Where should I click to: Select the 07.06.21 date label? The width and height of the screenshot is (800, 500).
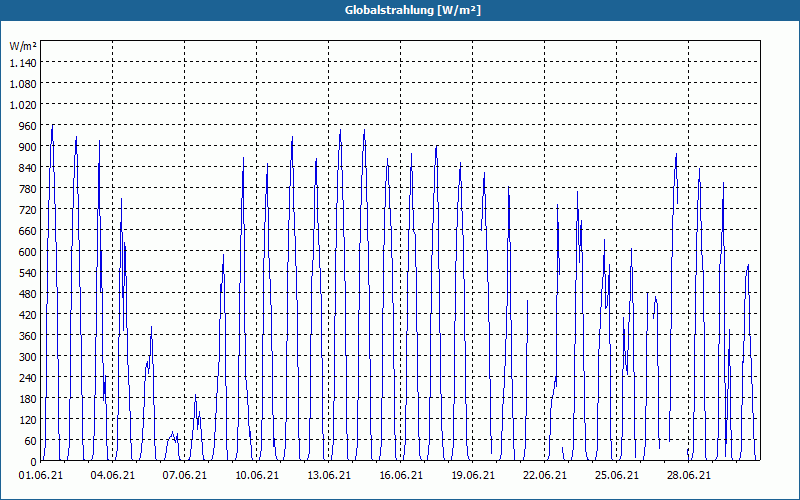coord(185,475)
